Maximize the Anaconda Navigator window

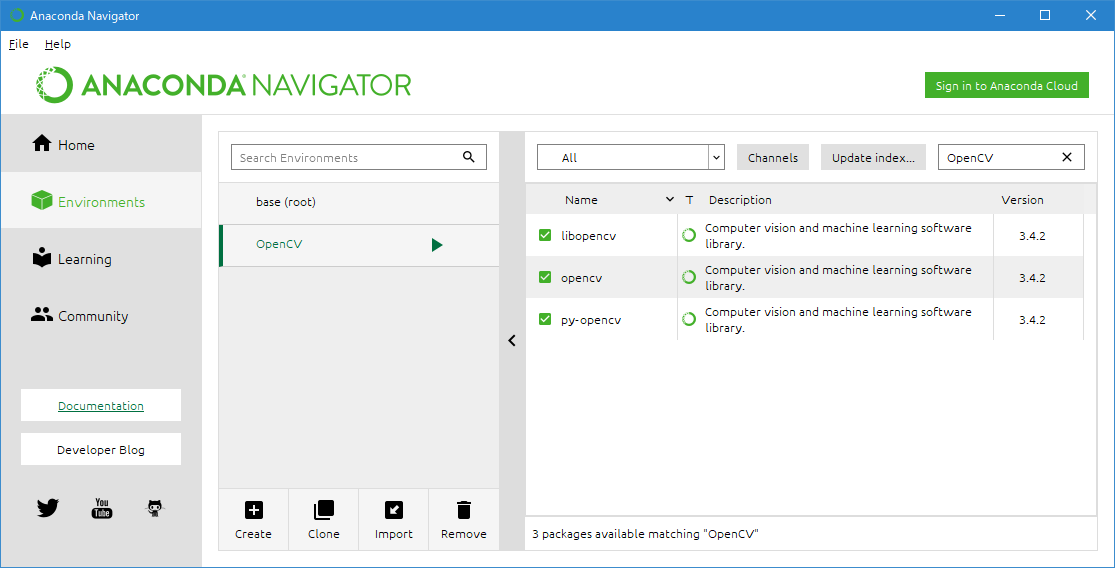point(1045,15)
